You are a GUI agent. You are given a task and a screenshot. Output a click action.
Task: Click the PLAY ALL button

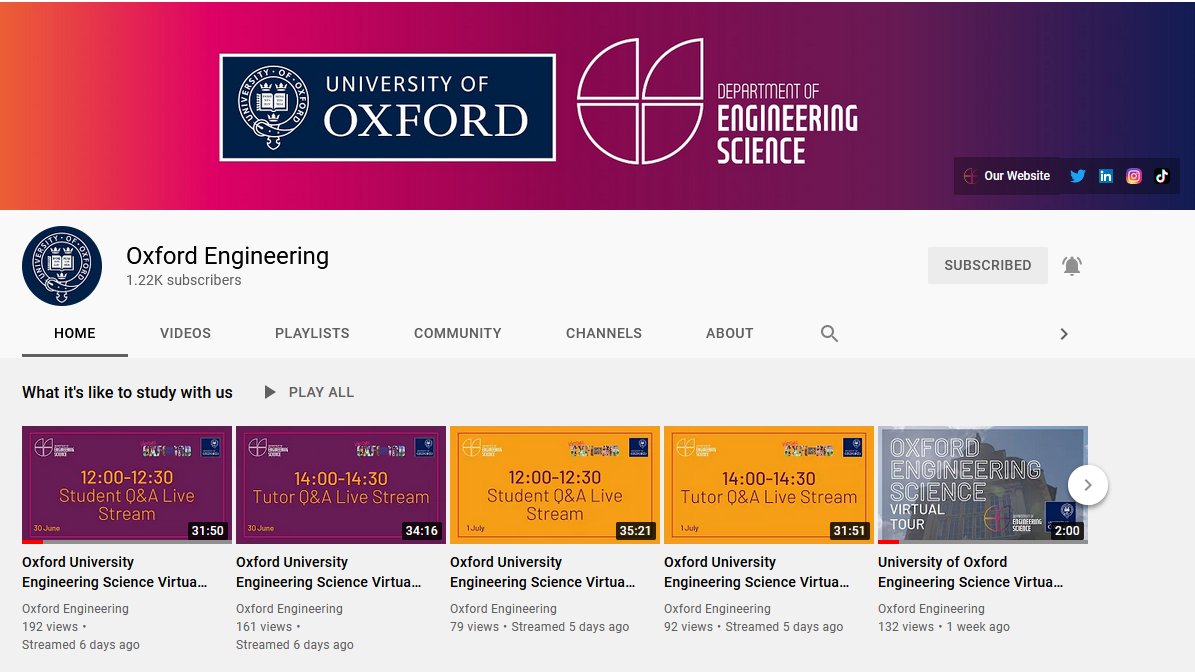click(x=309, y=392)
